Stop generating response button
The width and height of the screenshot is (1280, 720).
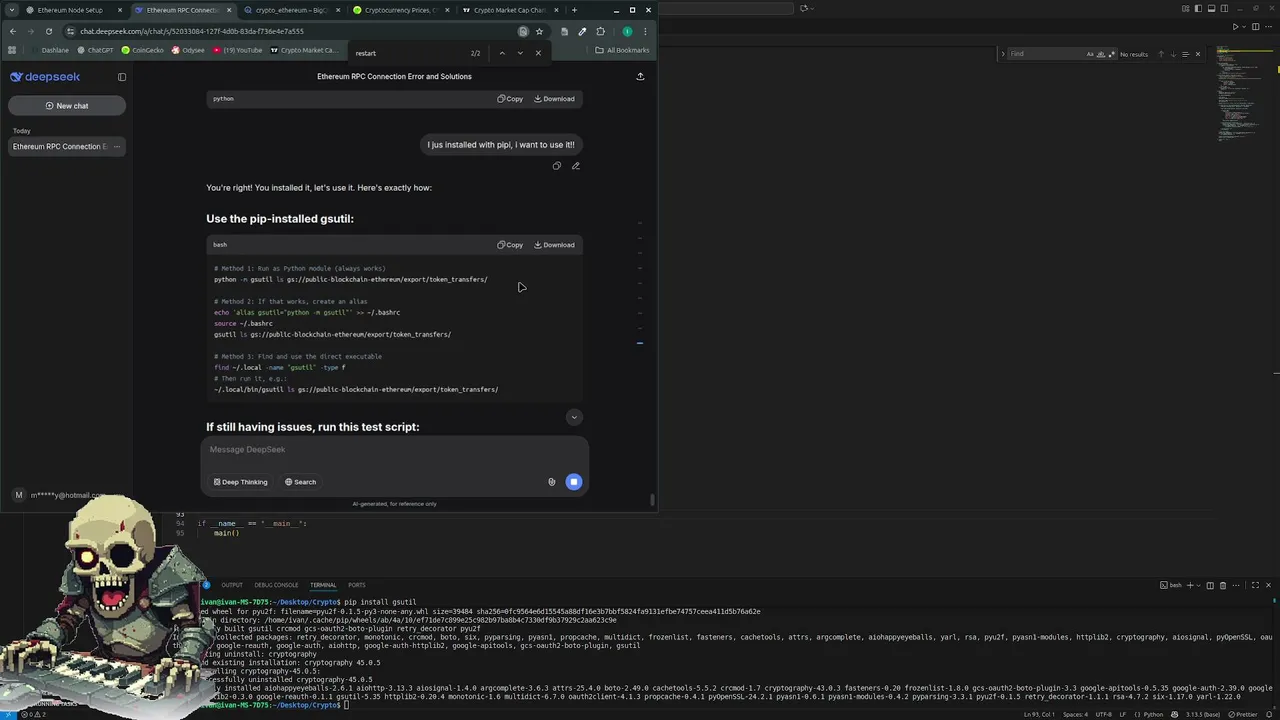pos(573,482)
